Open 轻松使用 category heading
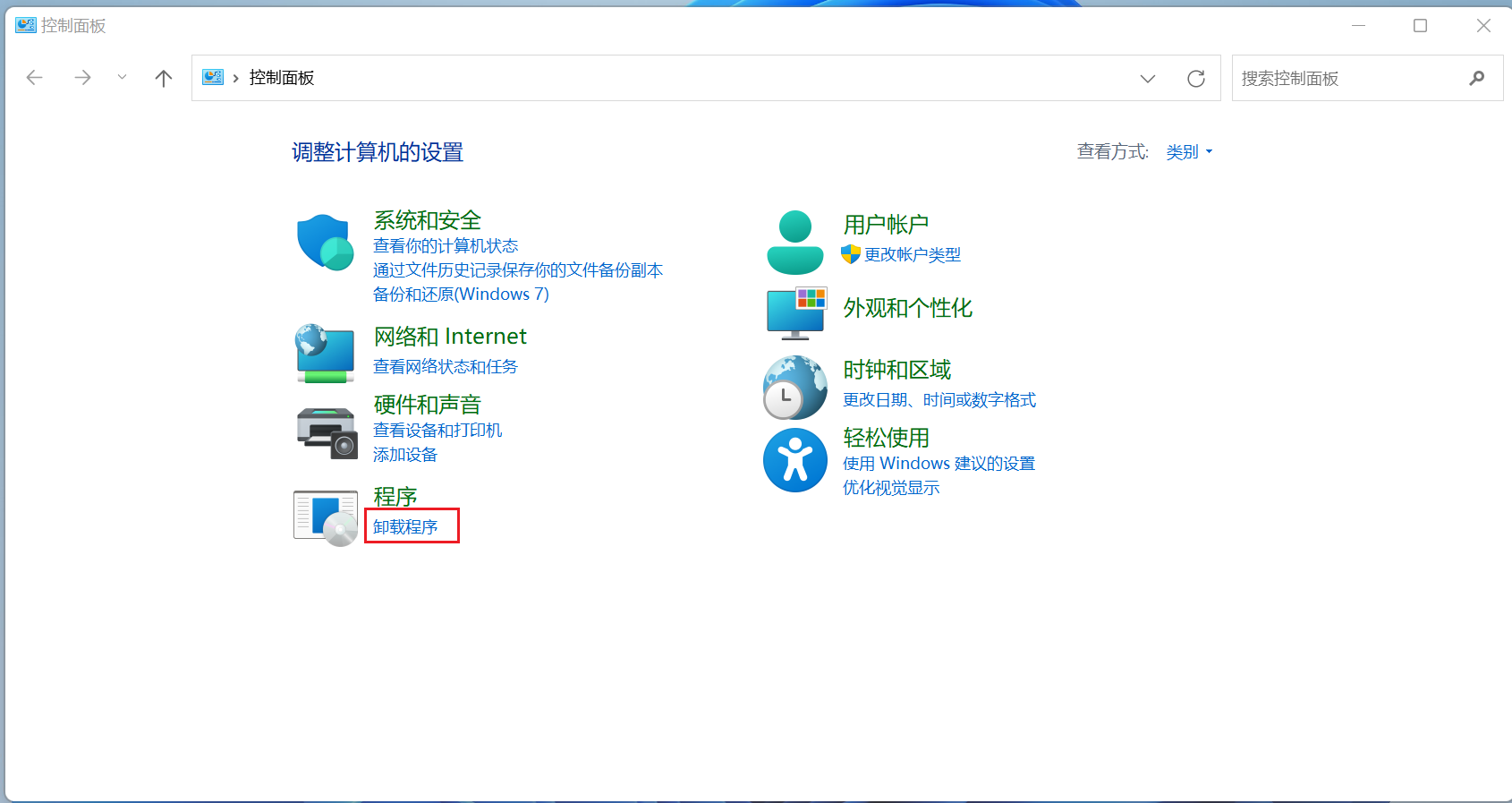This screenshot has height=803, width=1512. coord(886,438)
